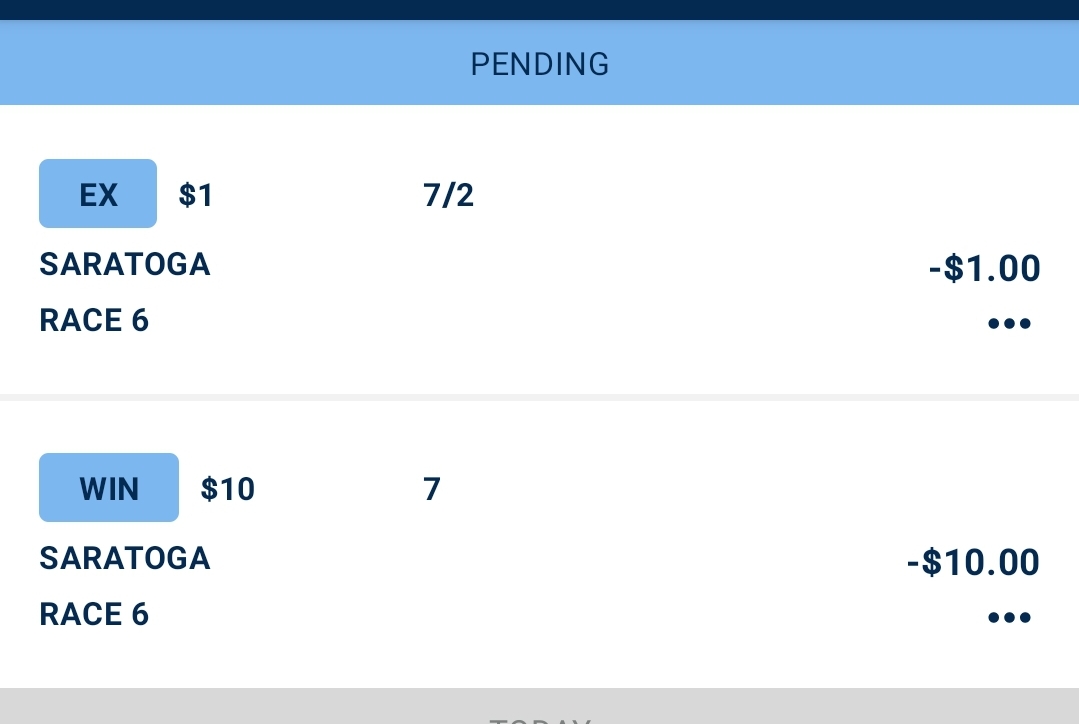Screen dimensions: 1079x724
Task: Select the PENDING section header
Action: coord(540,63)
